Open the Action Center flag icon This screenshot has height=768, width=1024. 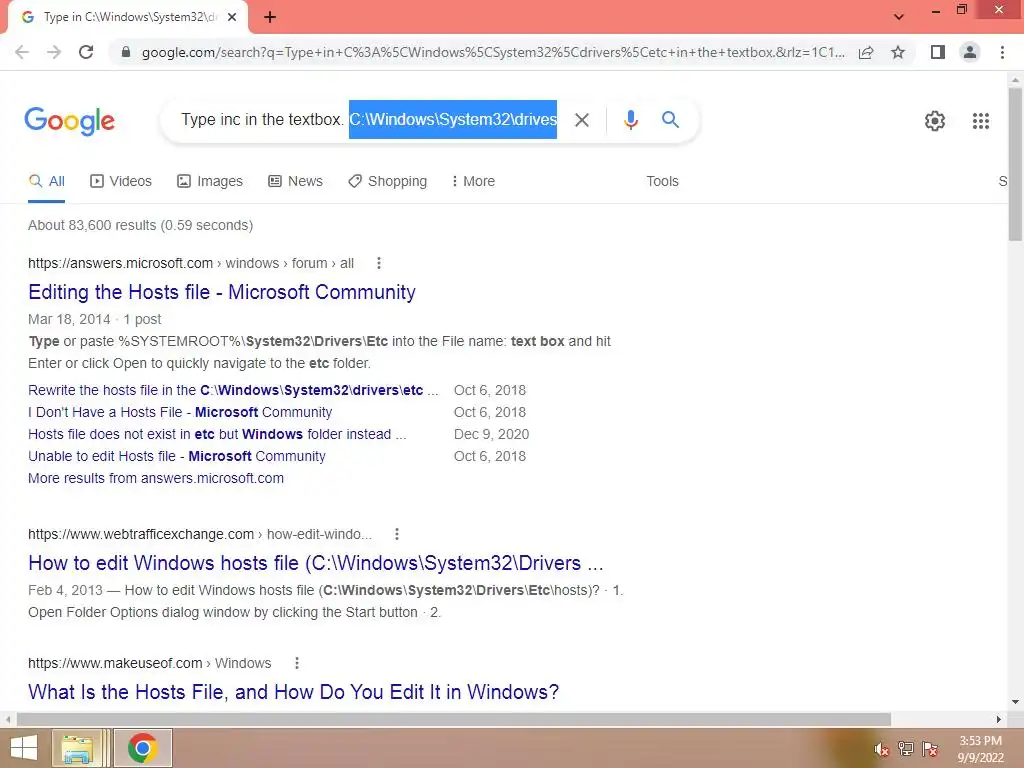[930, 749]
